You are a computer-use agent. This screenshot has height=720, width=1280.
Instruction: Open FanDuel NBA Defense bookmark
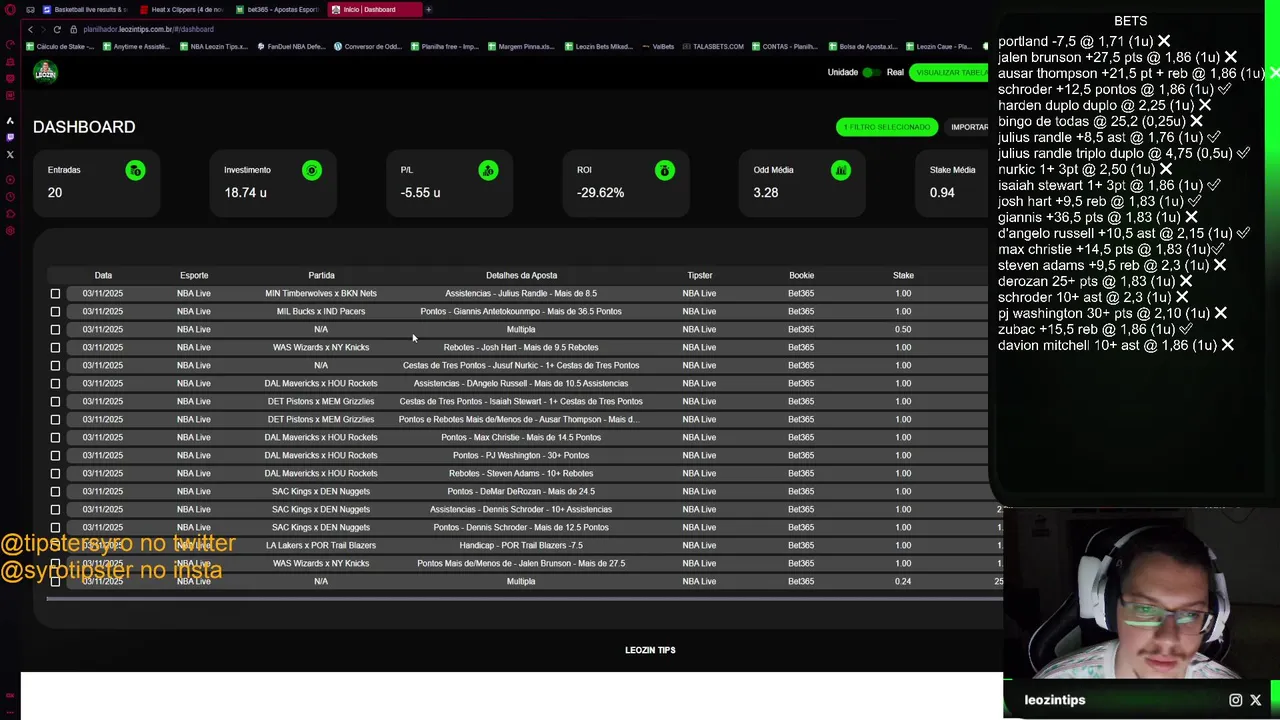tap(291, 46)
